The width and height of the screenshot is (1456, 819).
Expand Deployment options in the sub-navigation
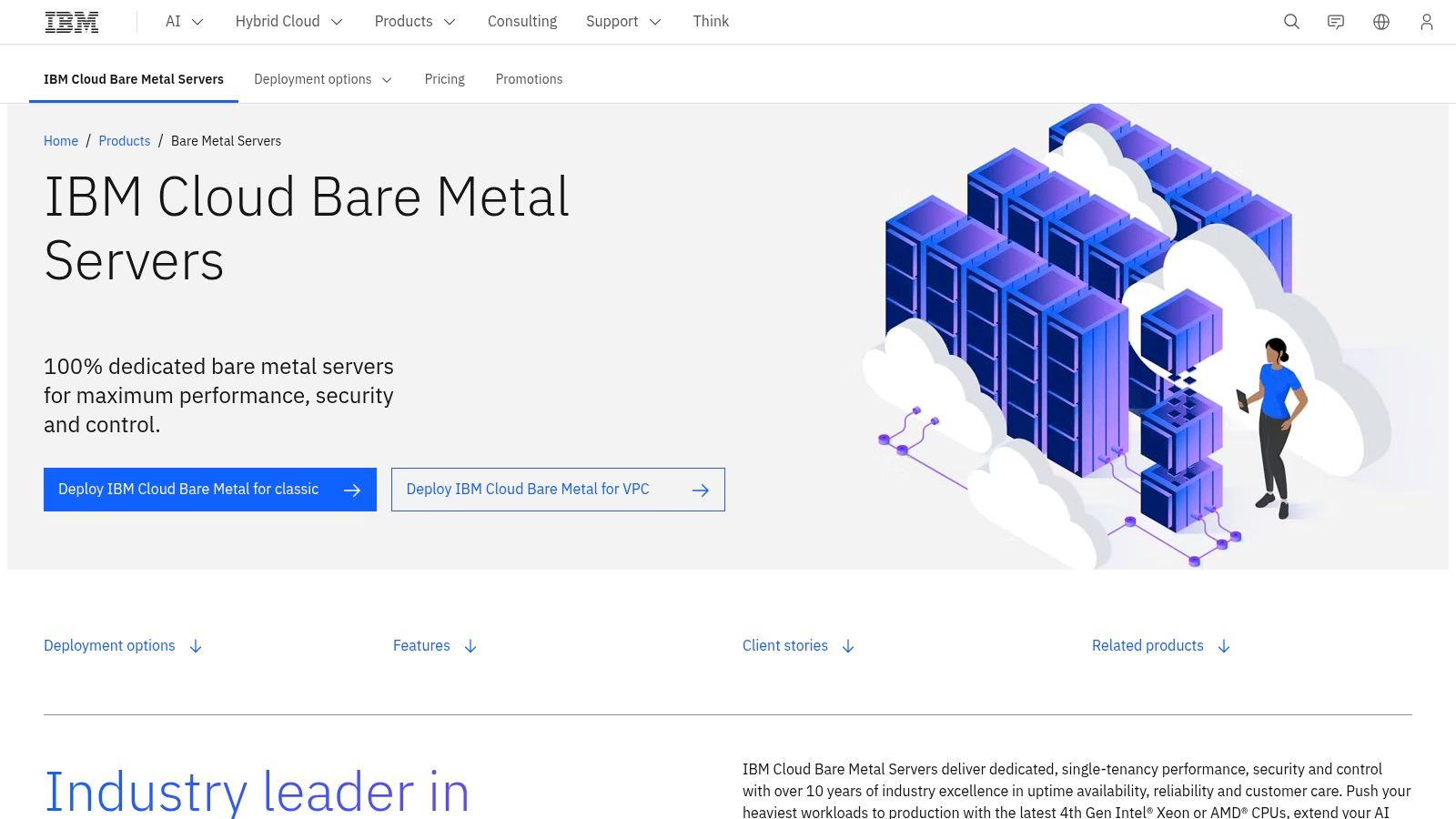click(x=323, y=79)
